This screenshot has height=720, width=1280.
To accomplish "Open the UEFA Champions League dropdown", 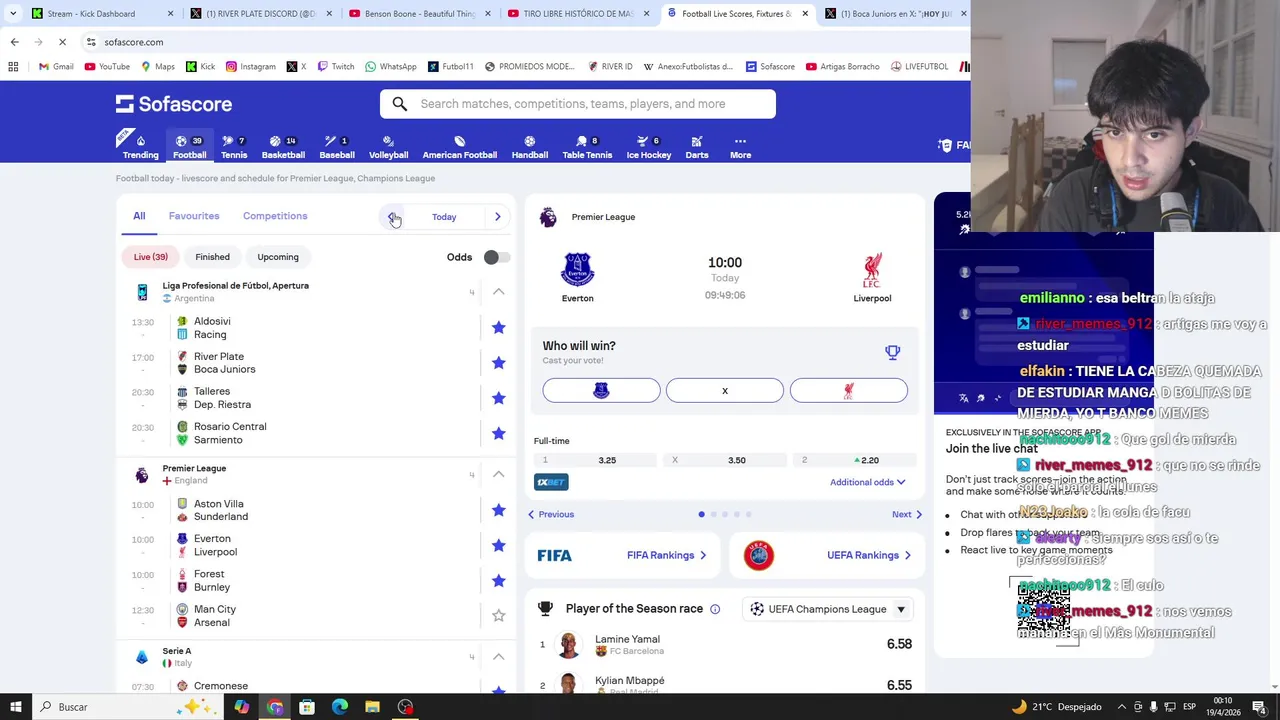I will pyautogui.click(x=828, y=609).
